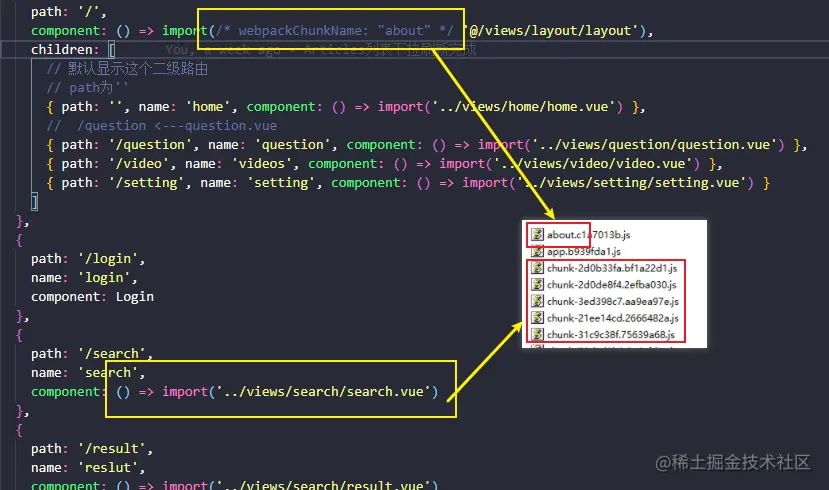Viewport: 829px width, 490px height.
Task: Select the file name app.b939fda1.js
Action: [x=584, y=252]
